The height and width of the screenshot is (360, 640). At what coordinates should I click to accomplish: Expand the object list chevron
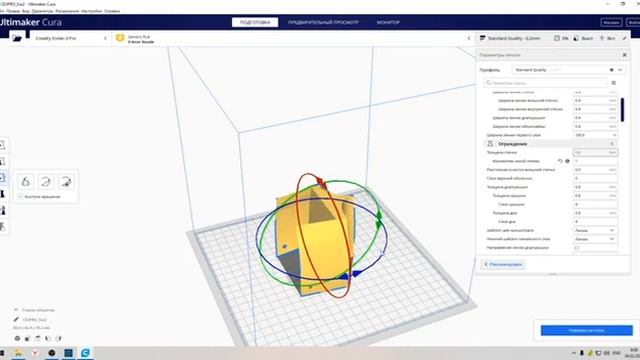point(16,310)
